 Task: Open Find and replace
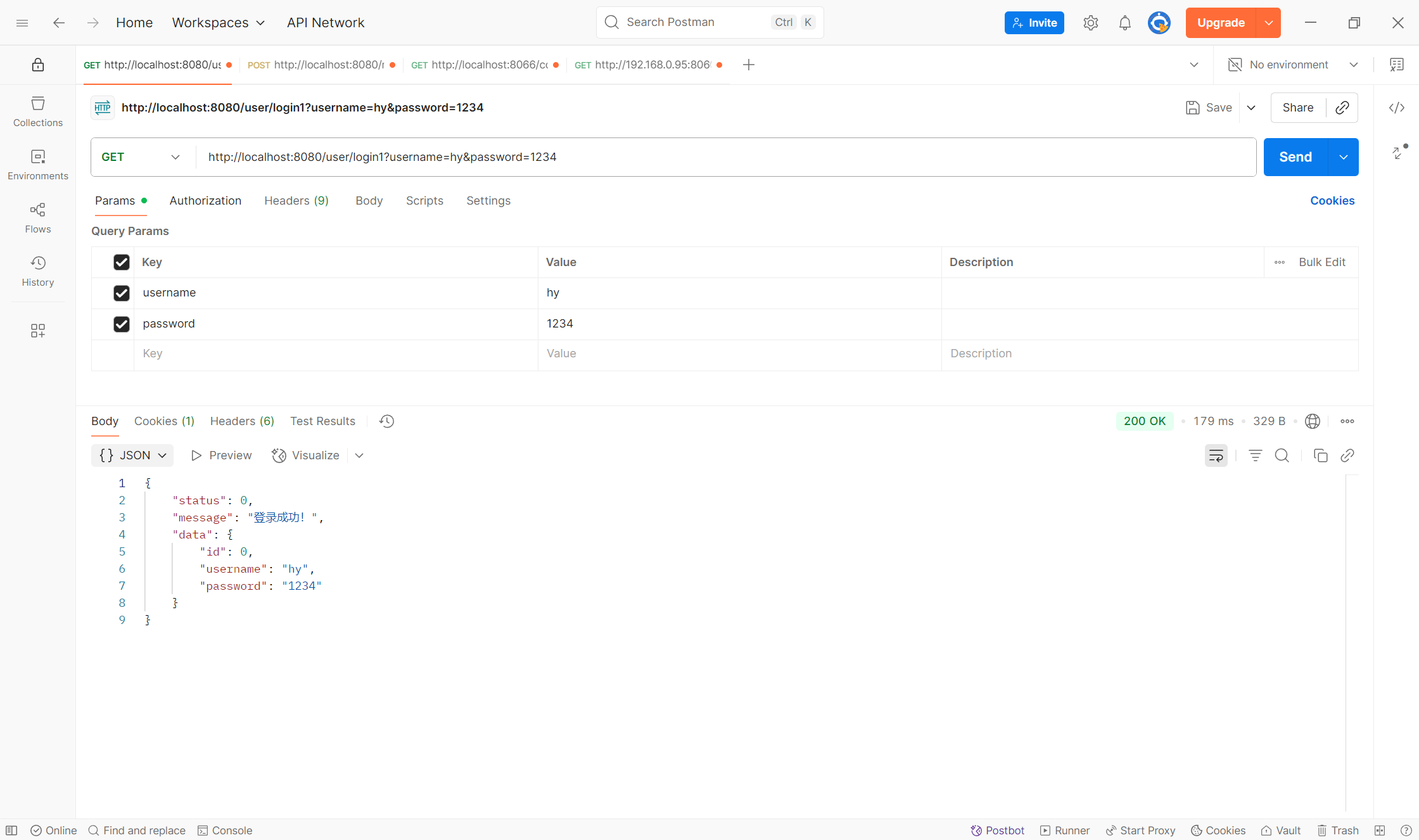137,830
